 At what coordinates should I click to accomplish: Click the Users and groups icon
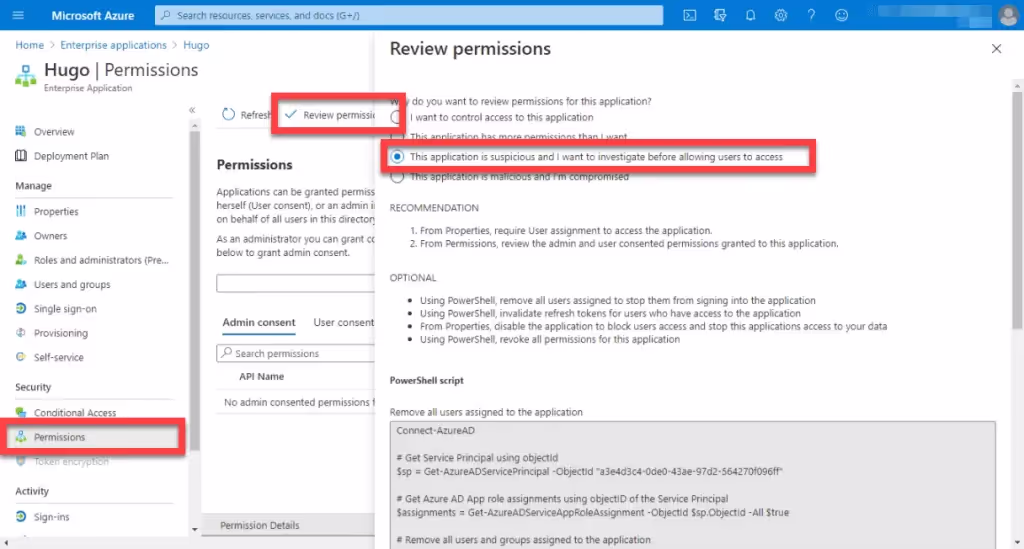pos(21,284)
